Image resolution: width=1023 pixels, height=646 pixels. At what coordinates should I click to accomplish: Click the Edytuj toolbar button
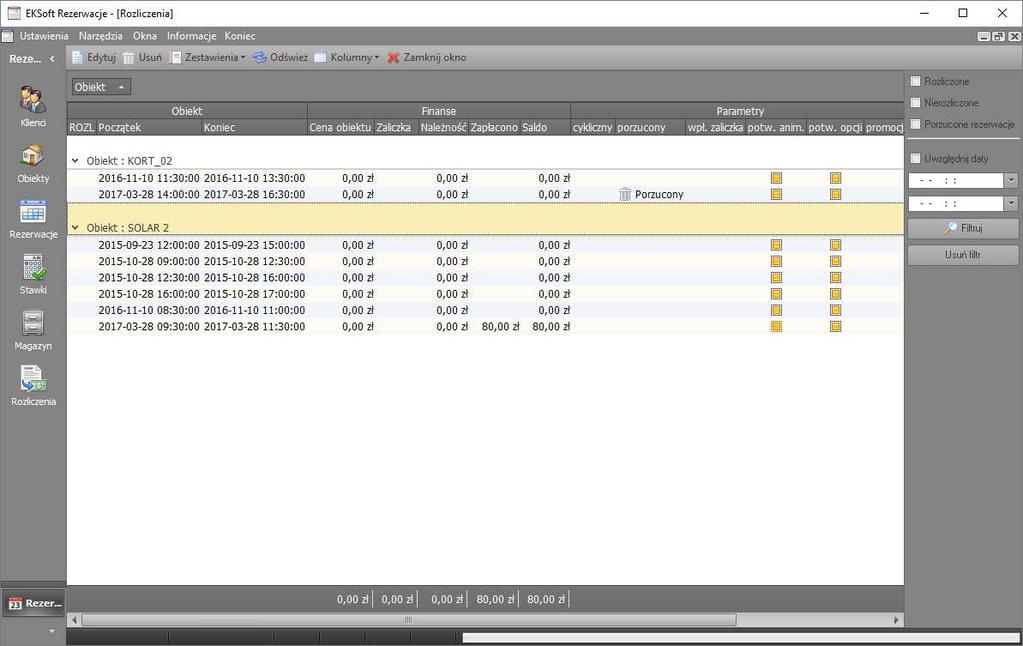[x=93, y=57]
